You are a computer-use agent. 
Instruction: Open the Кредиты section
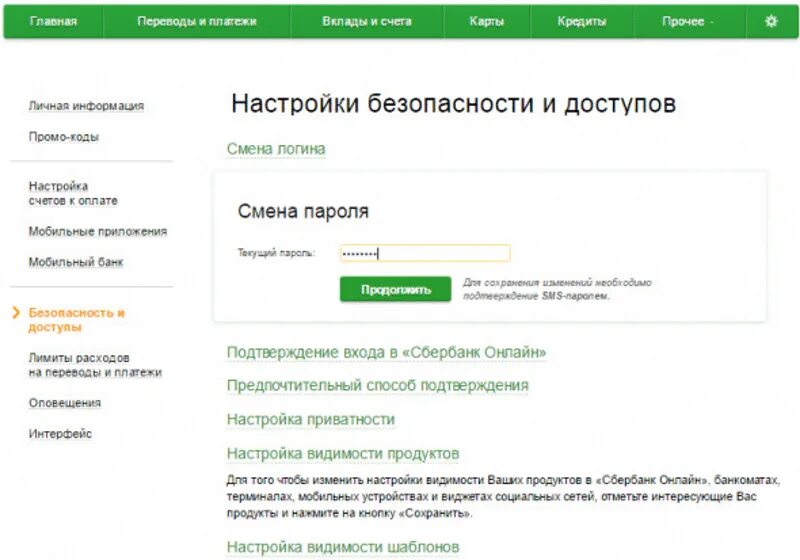click(x=582, y=21)
